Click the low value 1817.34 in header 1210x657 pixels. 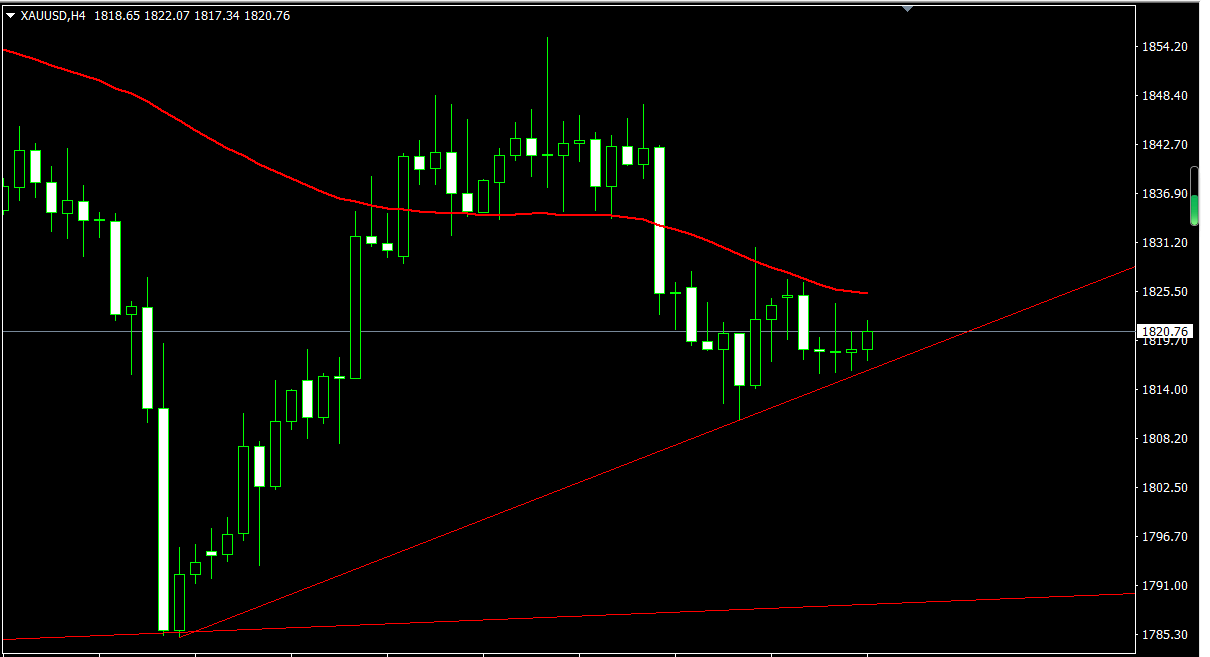click(217, 16)
